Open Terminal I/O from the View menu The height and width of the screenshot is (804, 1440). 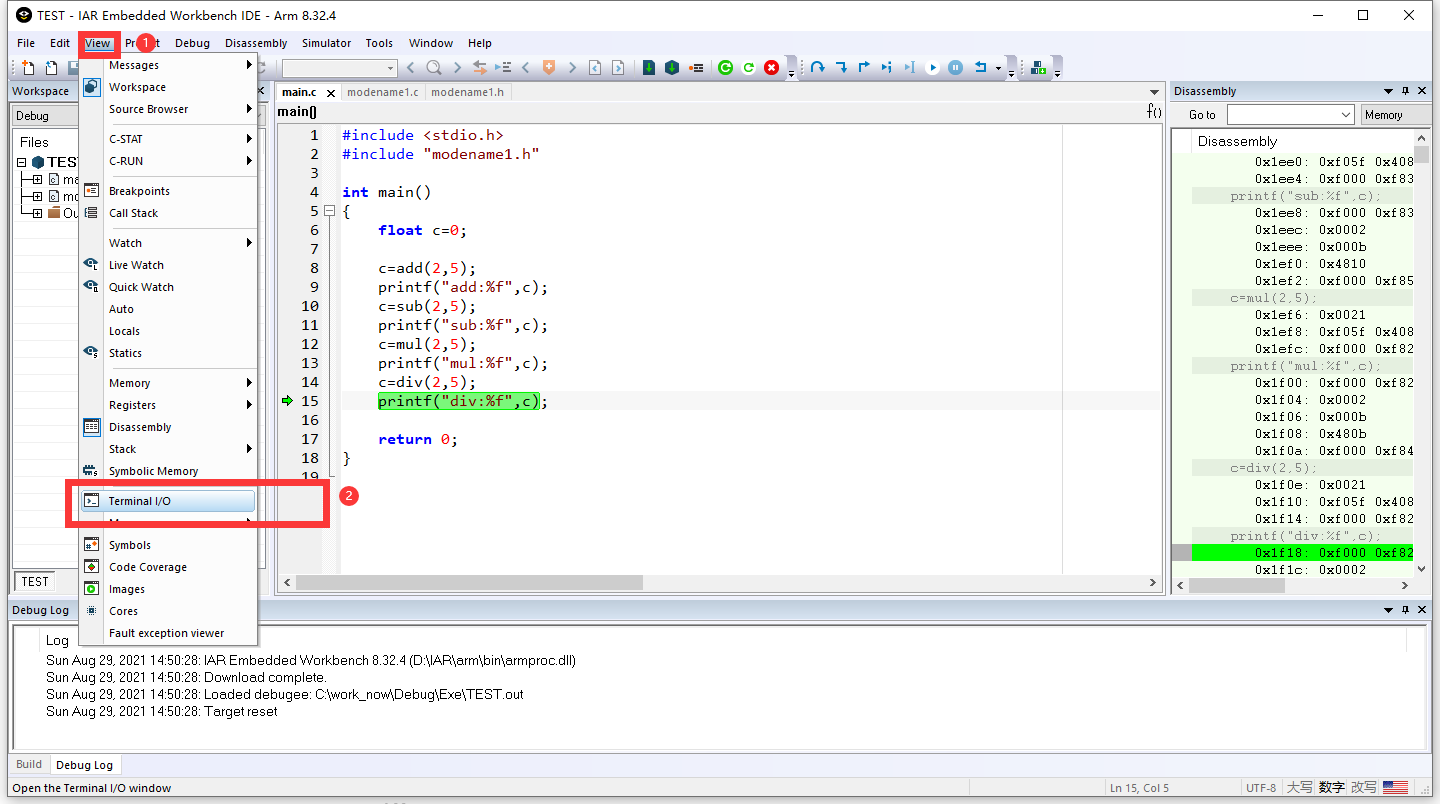(168, 501)
